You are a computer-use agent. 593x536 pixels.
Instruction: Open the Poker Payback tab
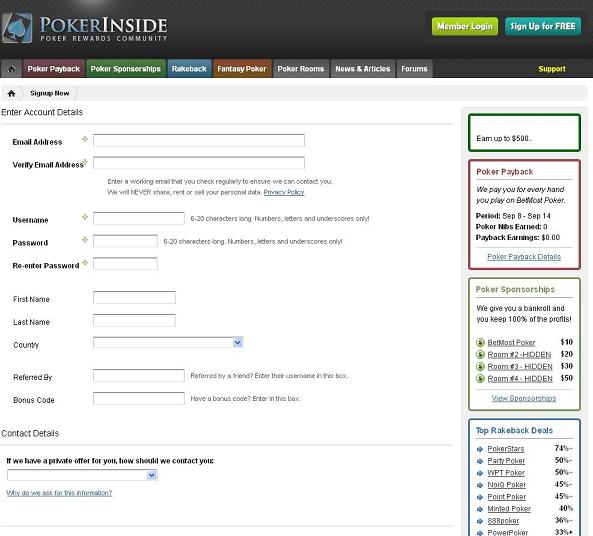54,69
